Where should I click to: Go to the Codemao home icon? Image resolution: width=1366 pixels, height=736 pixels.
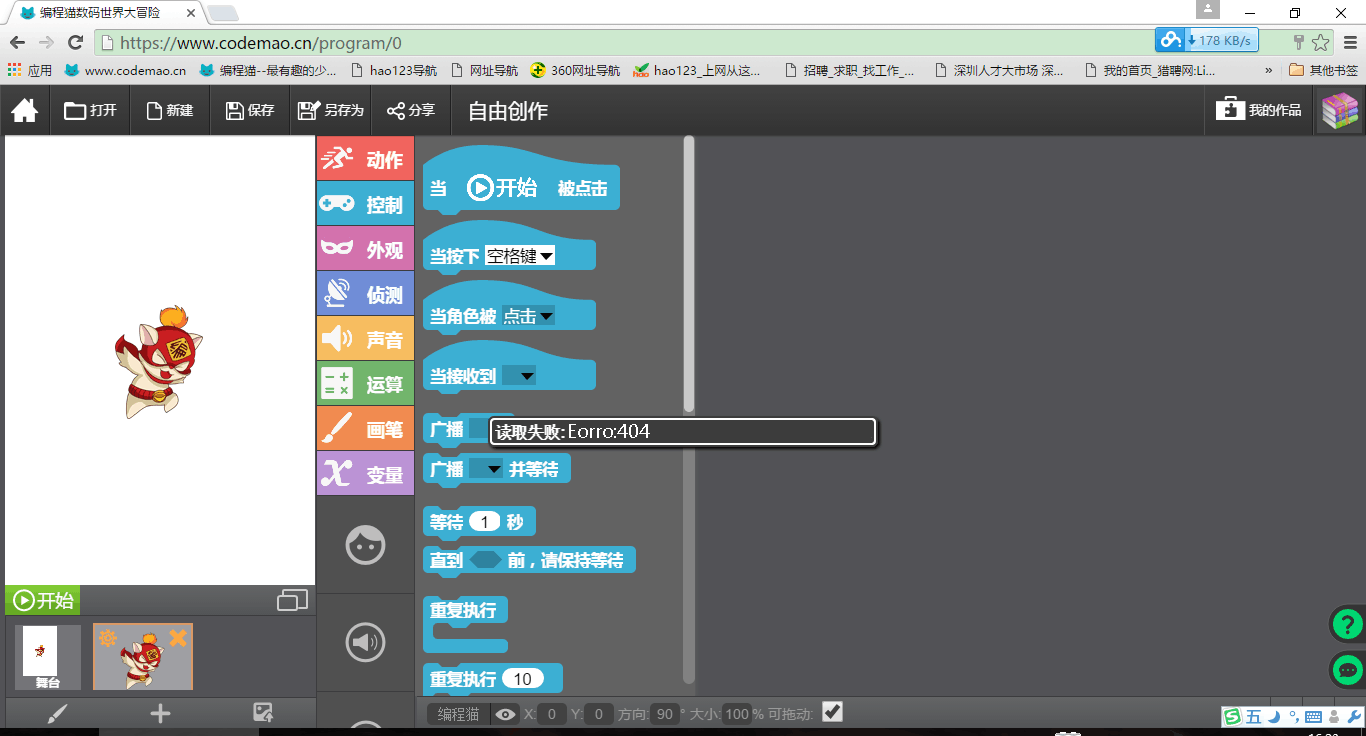point(25,110)
